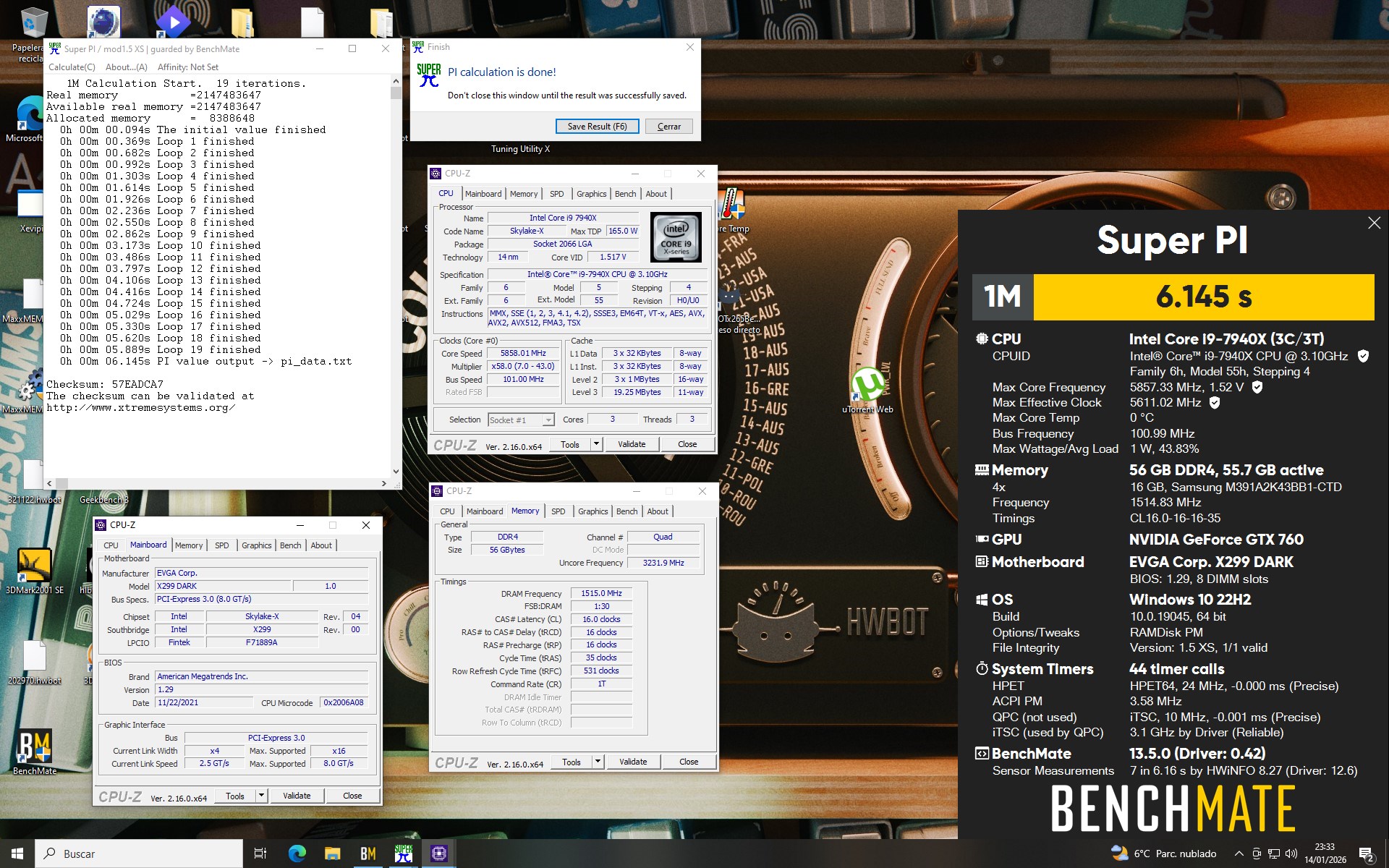Switch to CPU-Z taskbar icon
The image size is (1389, 868).
coord(438,854)
